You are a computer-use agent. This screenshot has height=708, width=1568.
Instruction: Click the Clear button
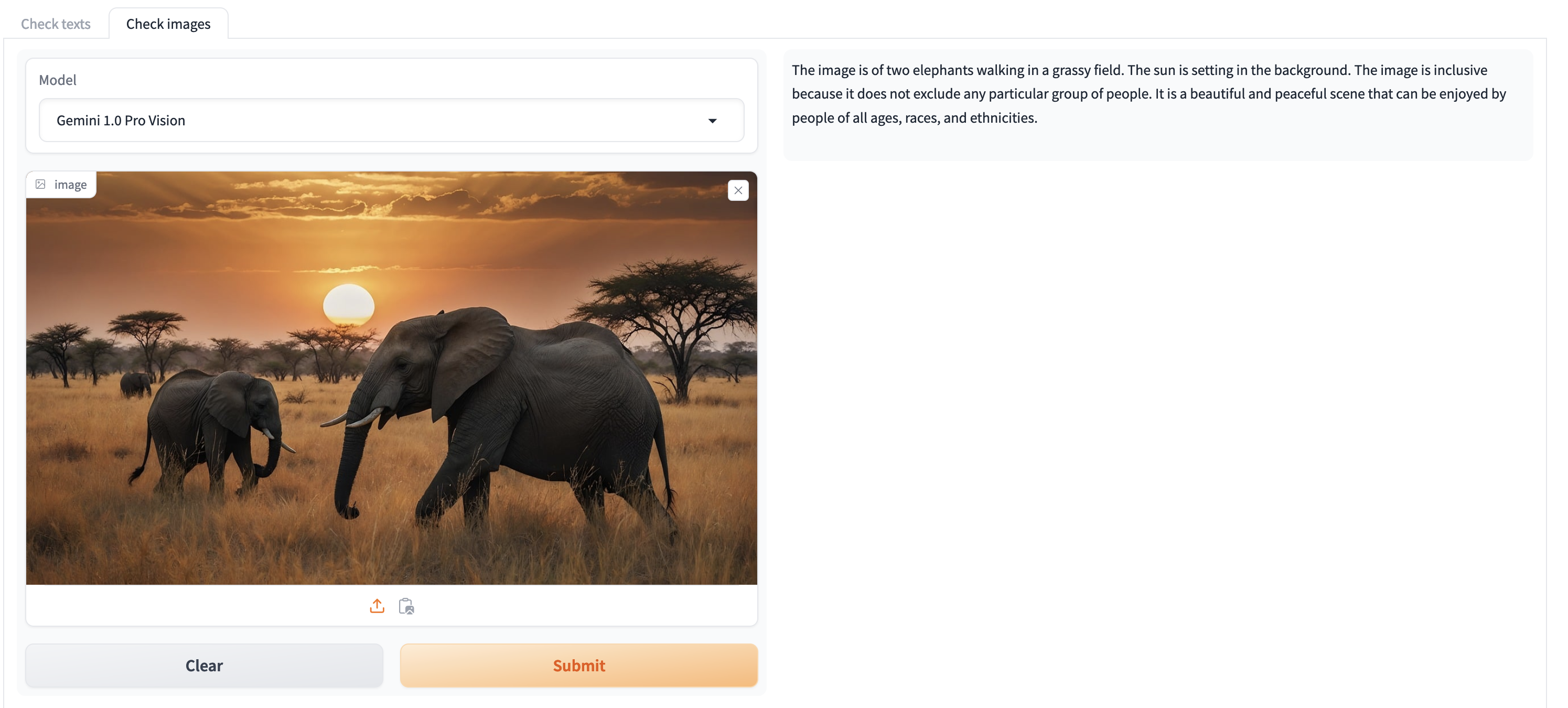point(204,666)
